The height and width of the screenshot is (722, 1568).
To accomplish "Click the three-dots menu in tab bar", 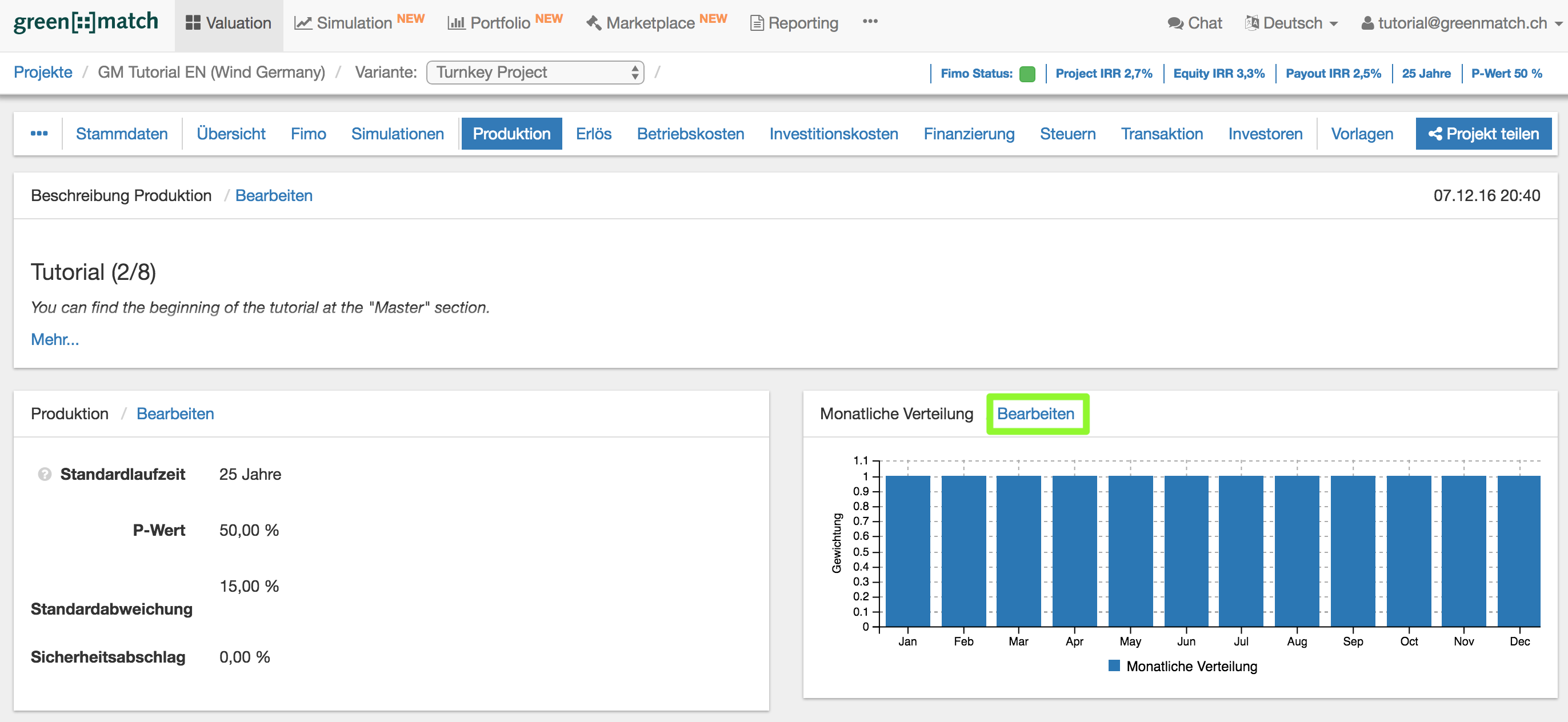I will 39,133.
